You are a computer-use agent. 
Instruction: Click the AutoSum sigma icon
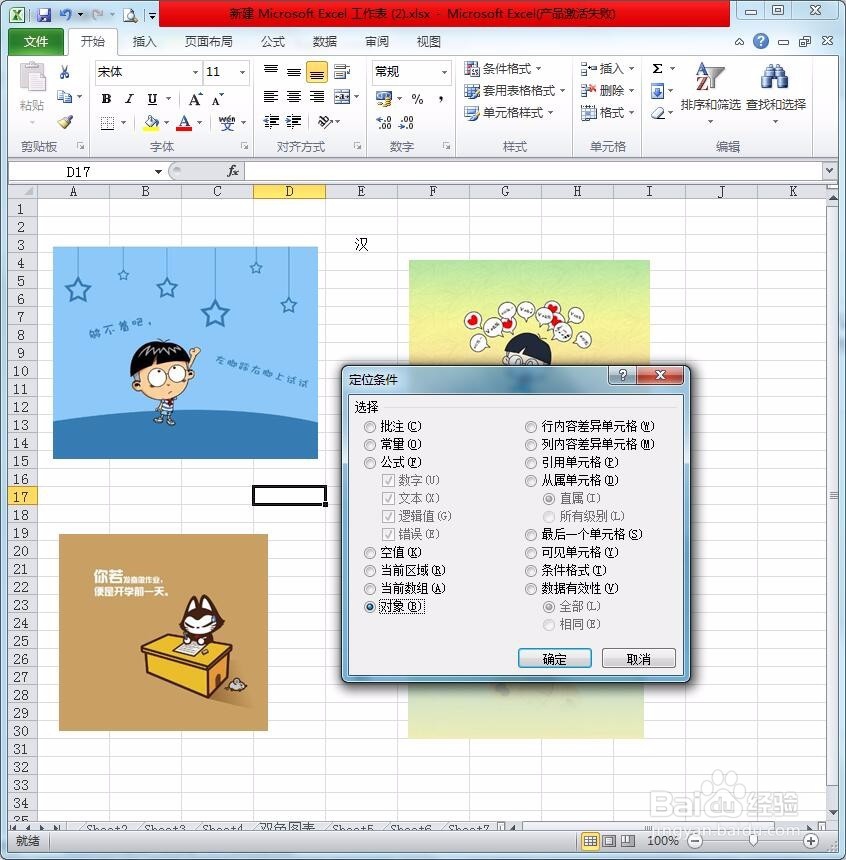(657, 69)
